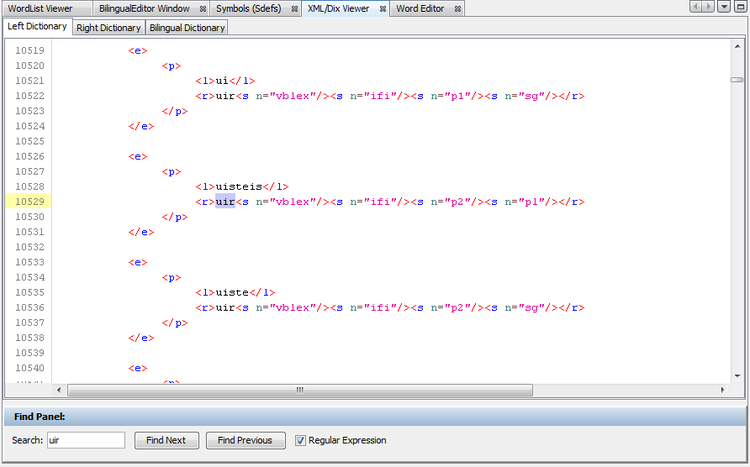Click line number 10529 in gutter

29,202
